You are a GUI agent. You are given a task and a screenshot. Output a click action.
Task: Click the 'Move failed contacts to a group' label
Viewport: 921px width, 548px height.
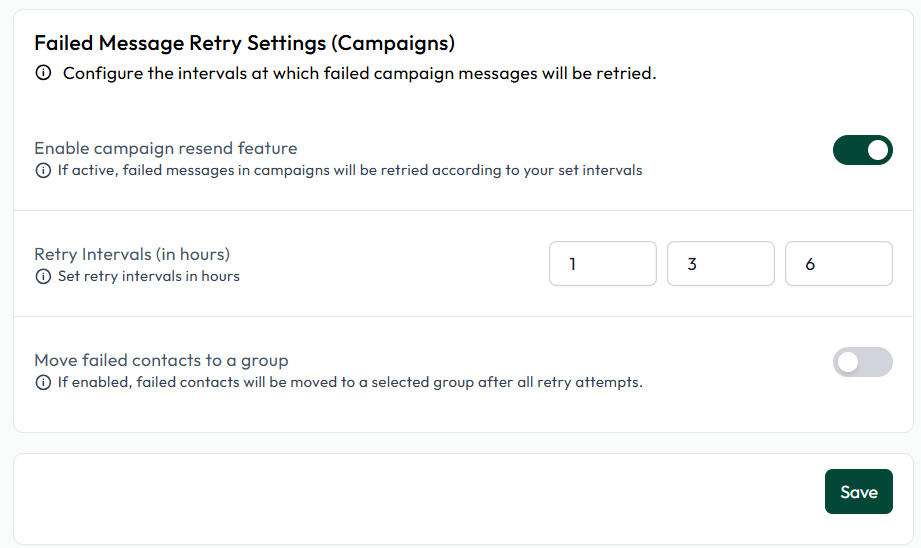coord(162,360)
